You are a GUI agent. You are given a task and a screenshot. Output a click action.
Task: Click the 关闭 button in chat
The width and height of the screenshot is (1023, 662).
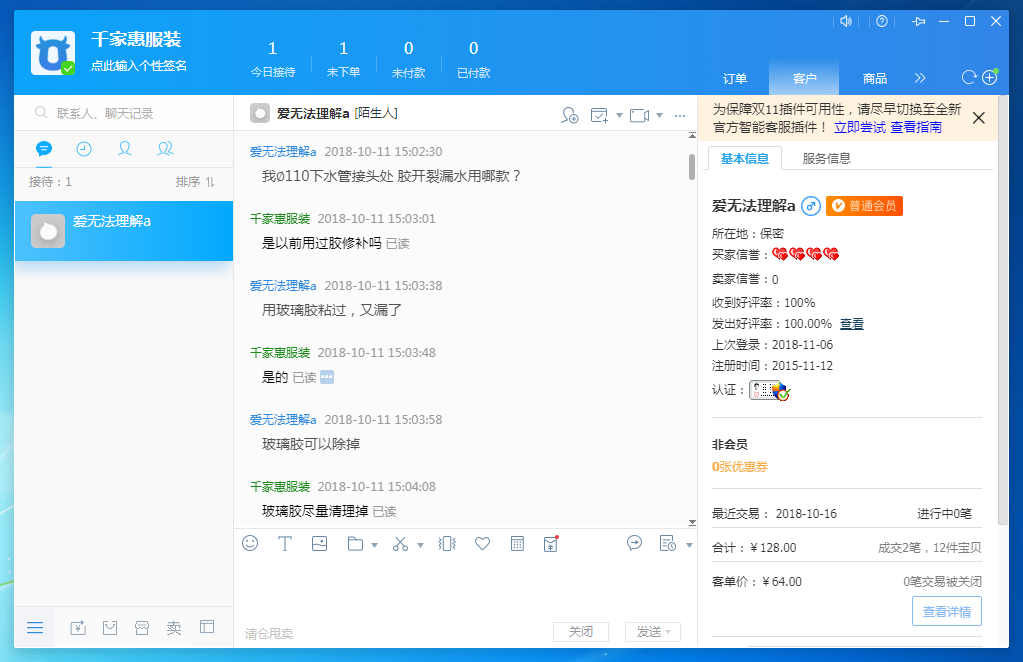coord(581,631)
